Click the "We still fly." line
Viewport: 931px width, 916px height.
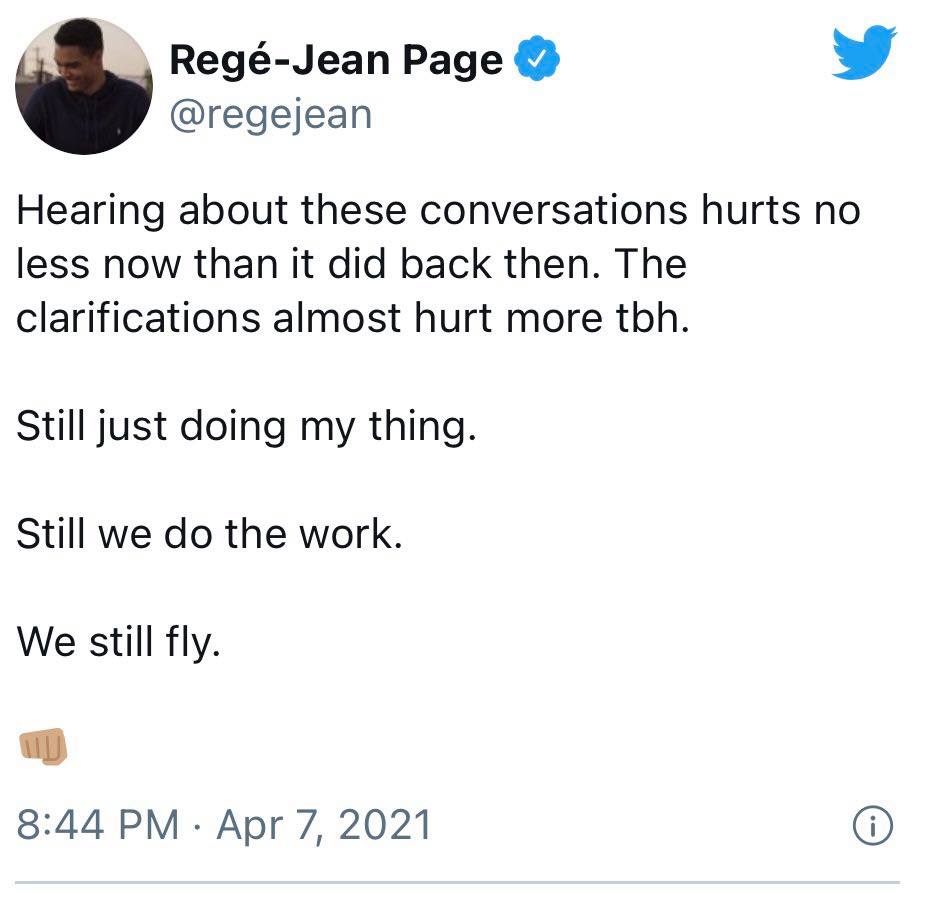119,643
